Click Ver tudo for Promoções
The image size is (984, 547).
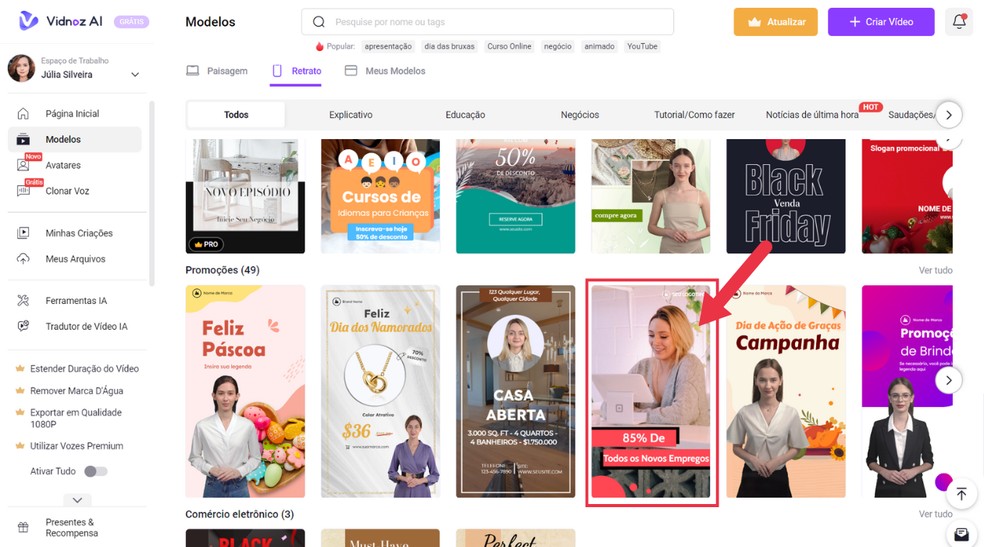pyautogui.click(x=935, y=270)
